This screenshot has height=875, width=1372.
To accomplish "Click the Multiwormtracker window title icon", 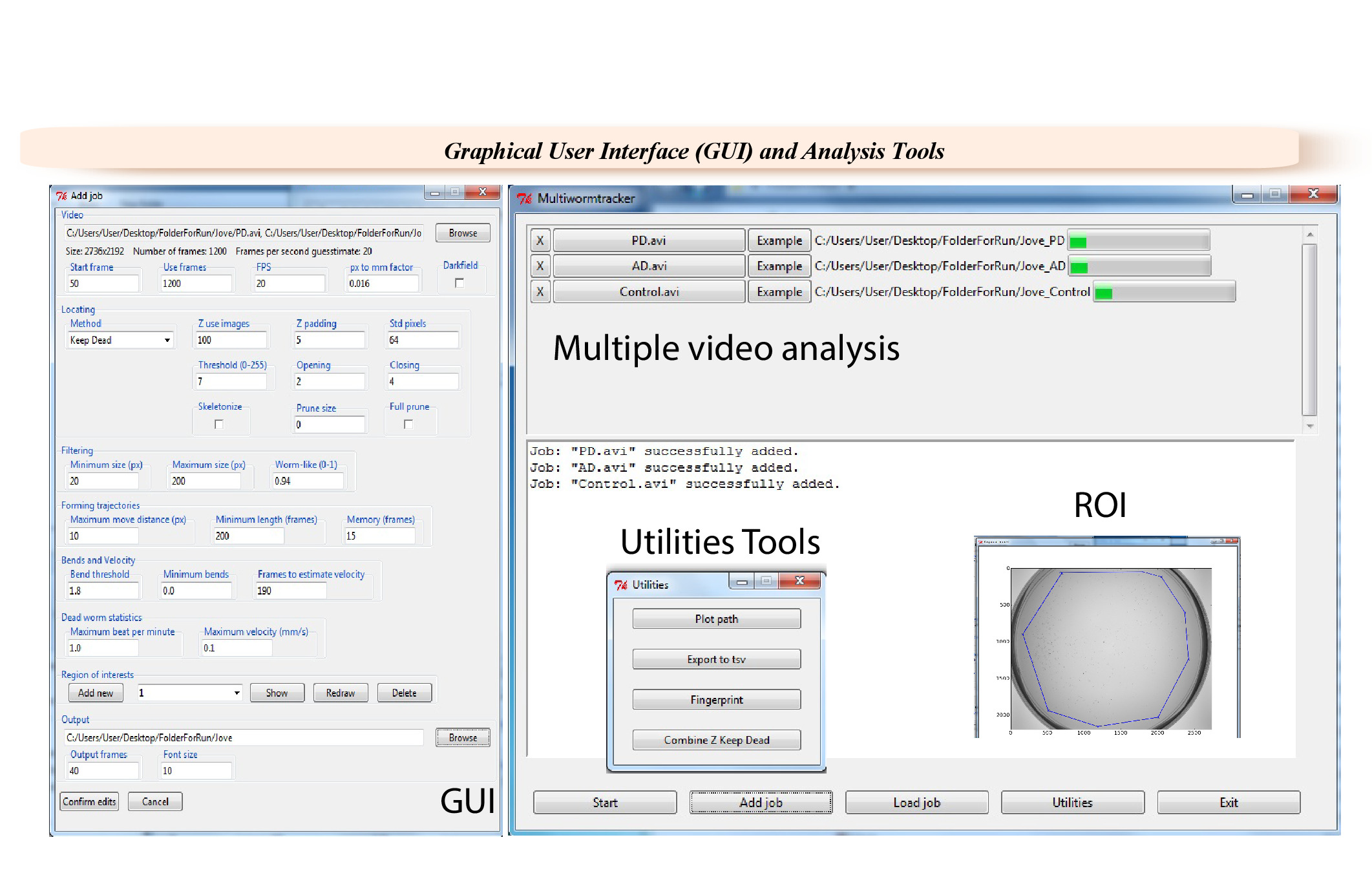I will (x=524, y=198).
